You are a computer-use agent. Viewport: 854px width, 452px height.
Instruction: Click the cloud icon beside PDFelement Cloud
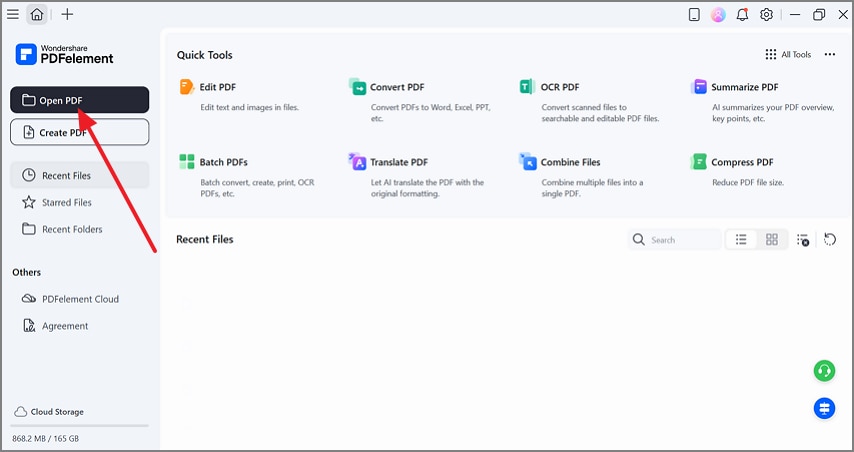[29, 299]
